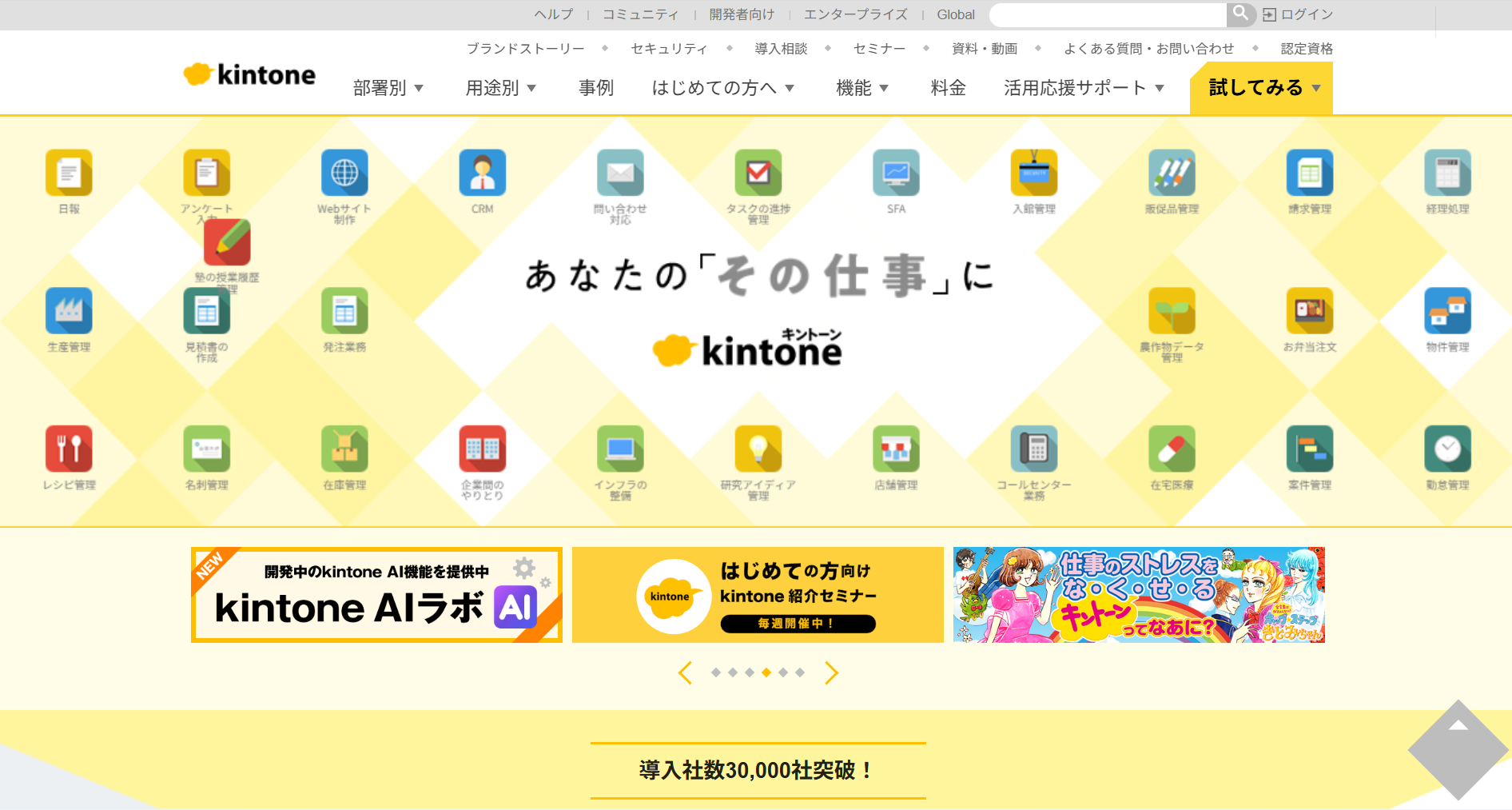Click the SFA monitor icon
Screen dimensions: 1512x810
[x=896, y=173]
